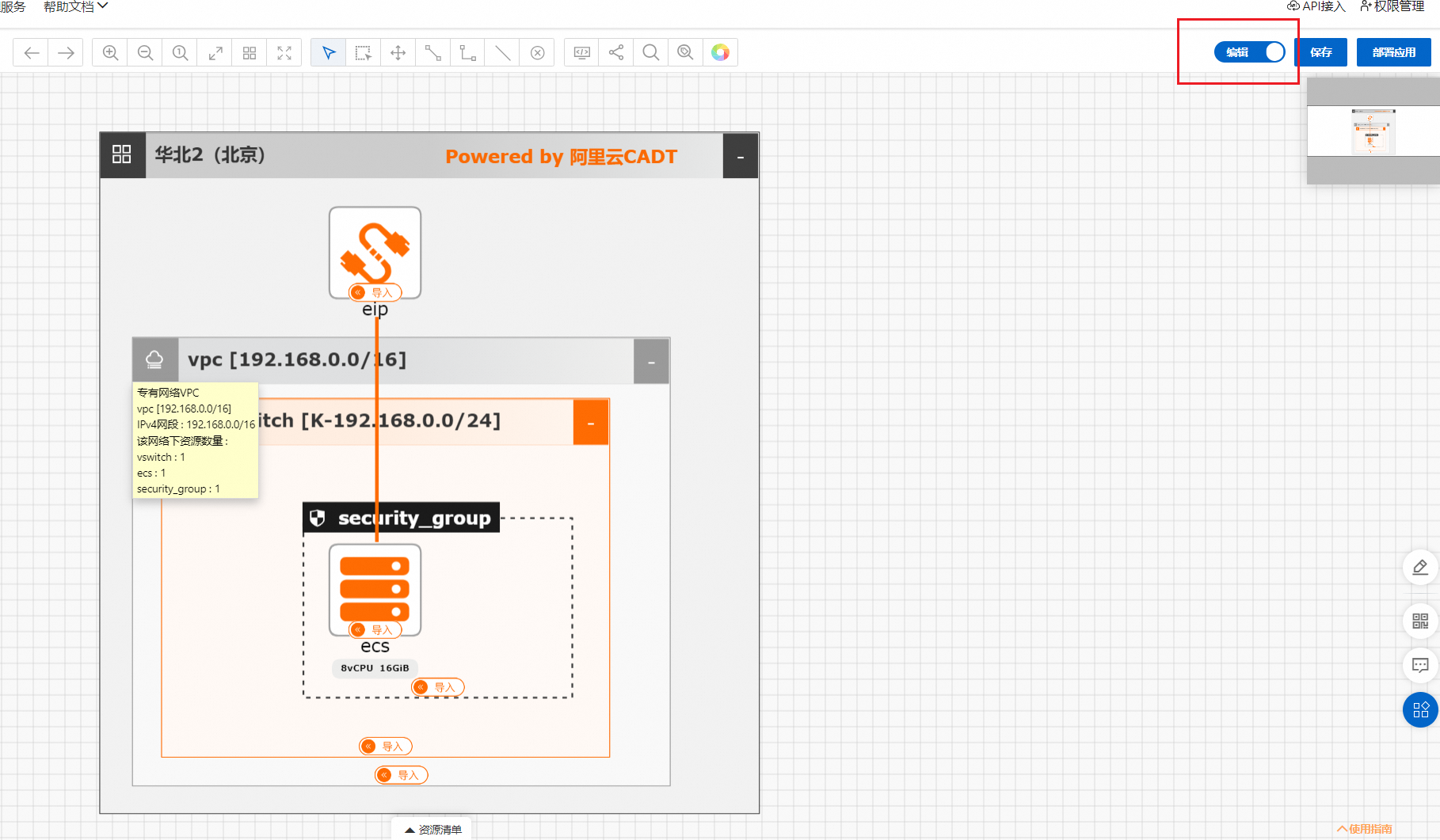The height and width of the screenshot is (840, 1440).
Task: Click the 8vCPU 16GiB spec label
Action: [x=375, y=668]
